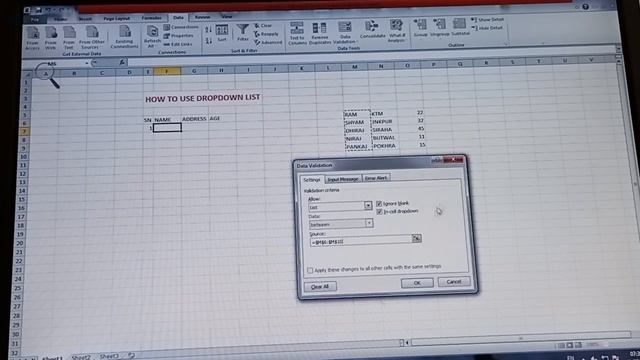The height and width of the screenshot is (360, 640).
Task: Switch to the Formulas ribbon tab
Action: coord(151,18)
